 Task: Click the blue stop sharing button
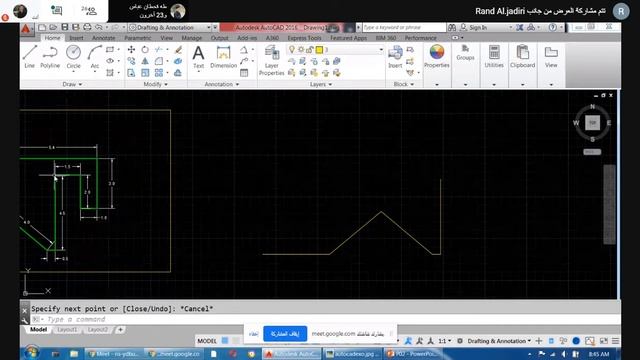pyautogui.click(x=285, y=333)
